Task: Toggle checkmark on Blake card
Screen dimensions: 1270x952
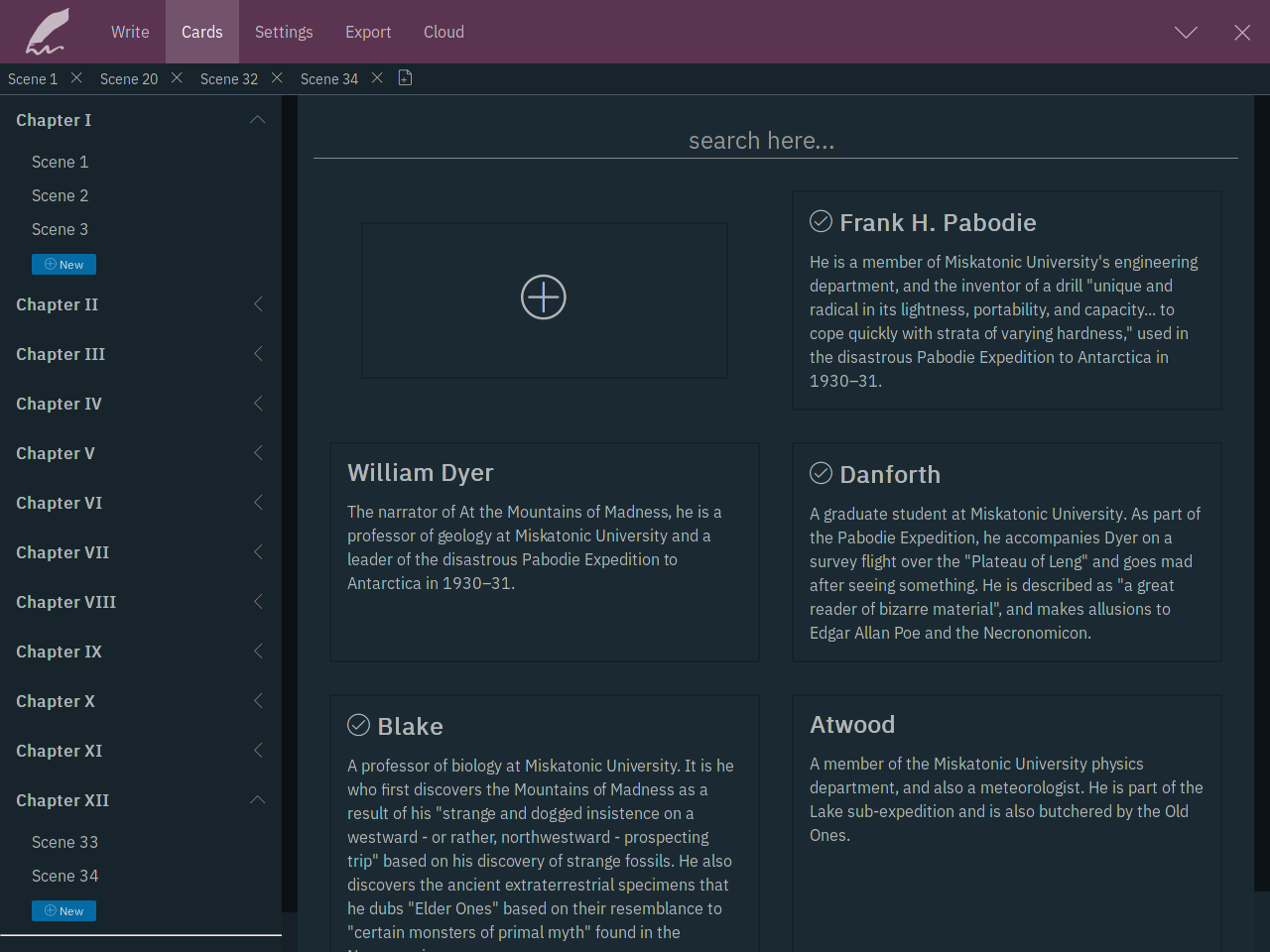Action: coord(358,725)
